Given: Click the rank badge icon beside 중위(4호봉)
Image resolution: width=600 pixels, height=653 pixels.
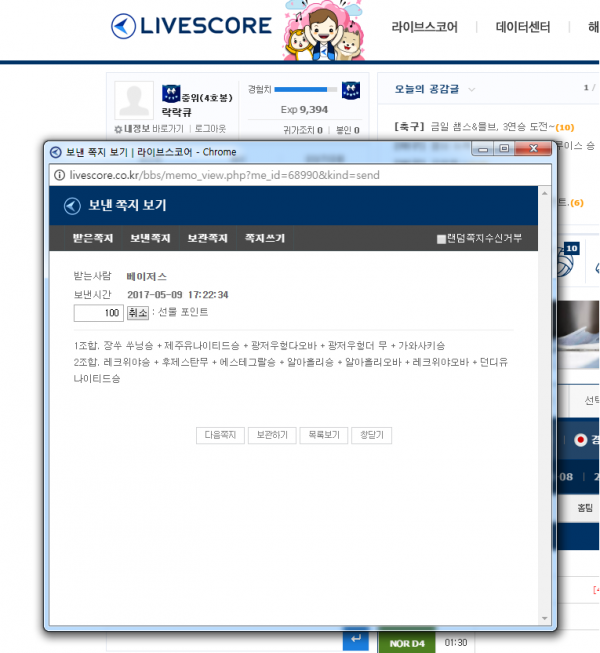Looking at the screenshot, I should [171, 93].
